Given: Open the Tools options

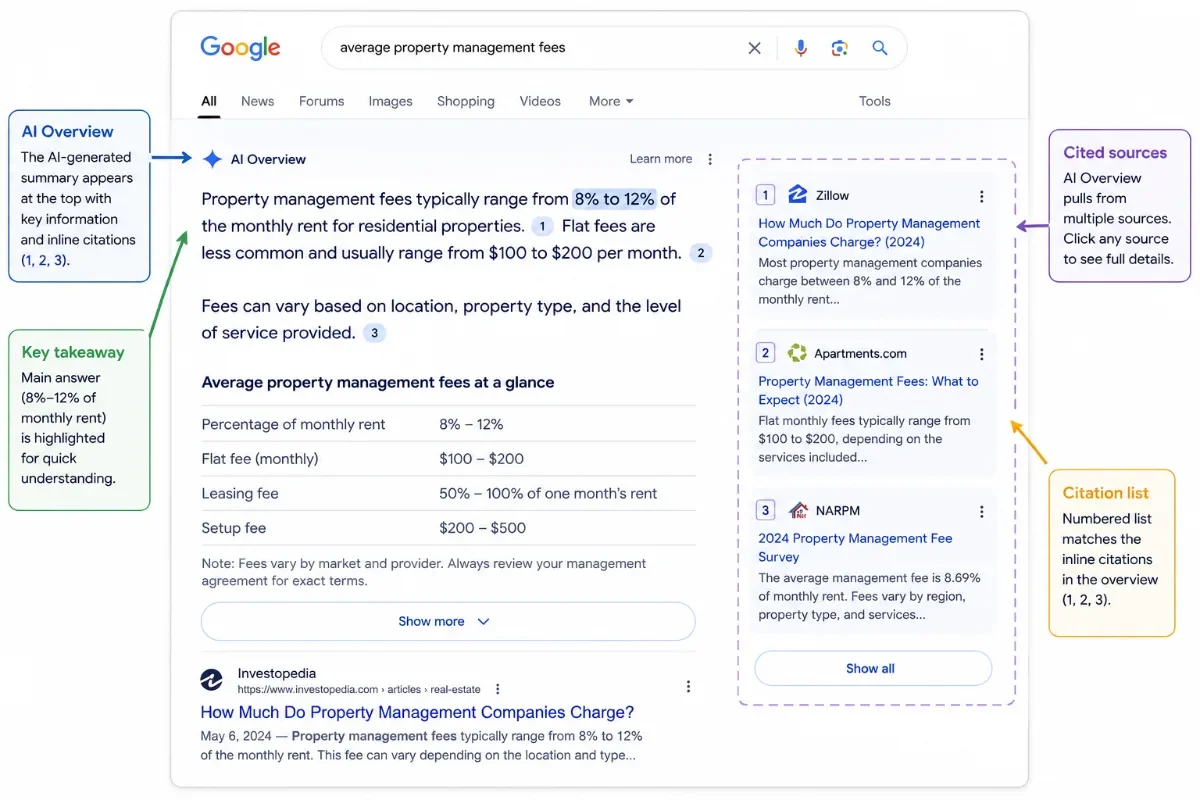Looking at the screenshot, I should tap(875, 101).
